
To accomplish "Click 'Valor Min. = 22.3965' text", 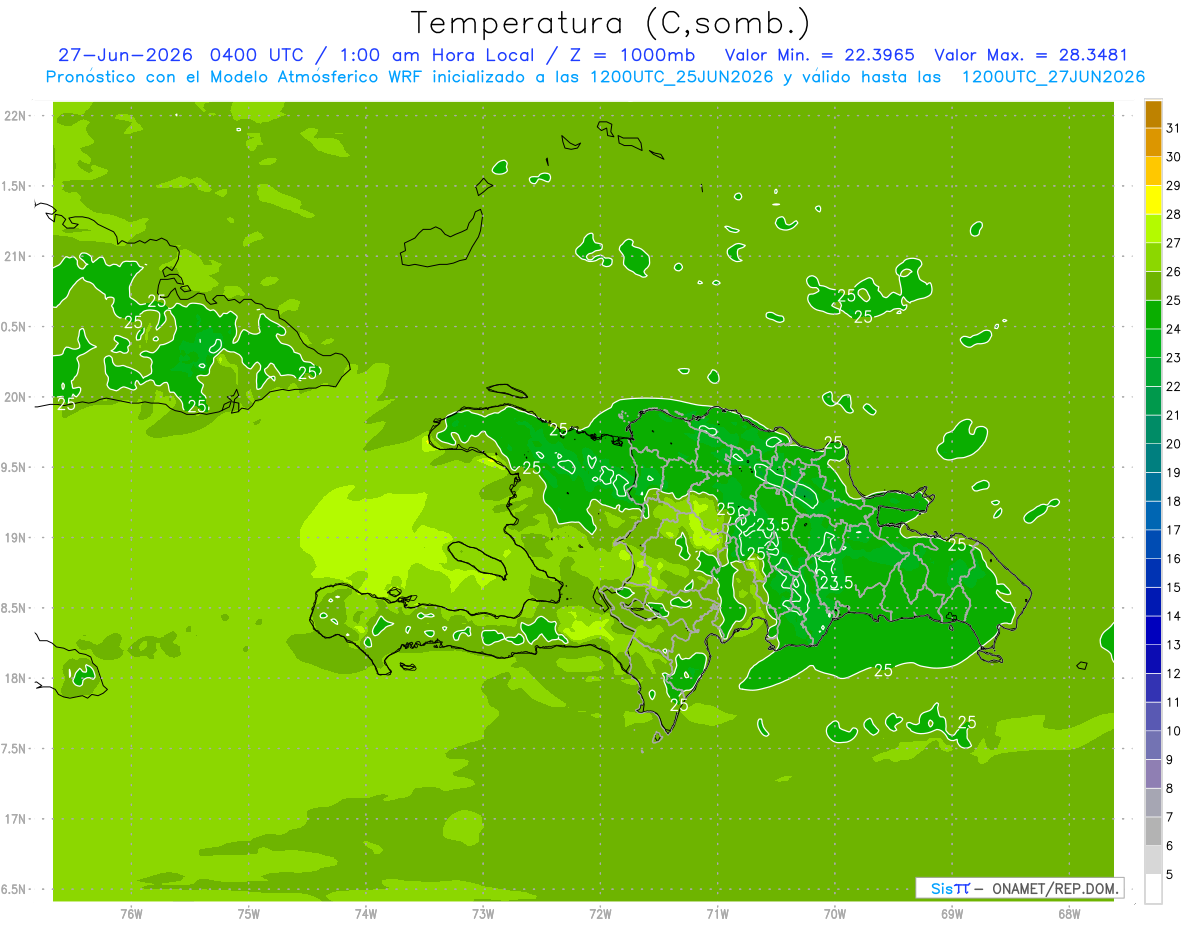I will pos(819,55).
